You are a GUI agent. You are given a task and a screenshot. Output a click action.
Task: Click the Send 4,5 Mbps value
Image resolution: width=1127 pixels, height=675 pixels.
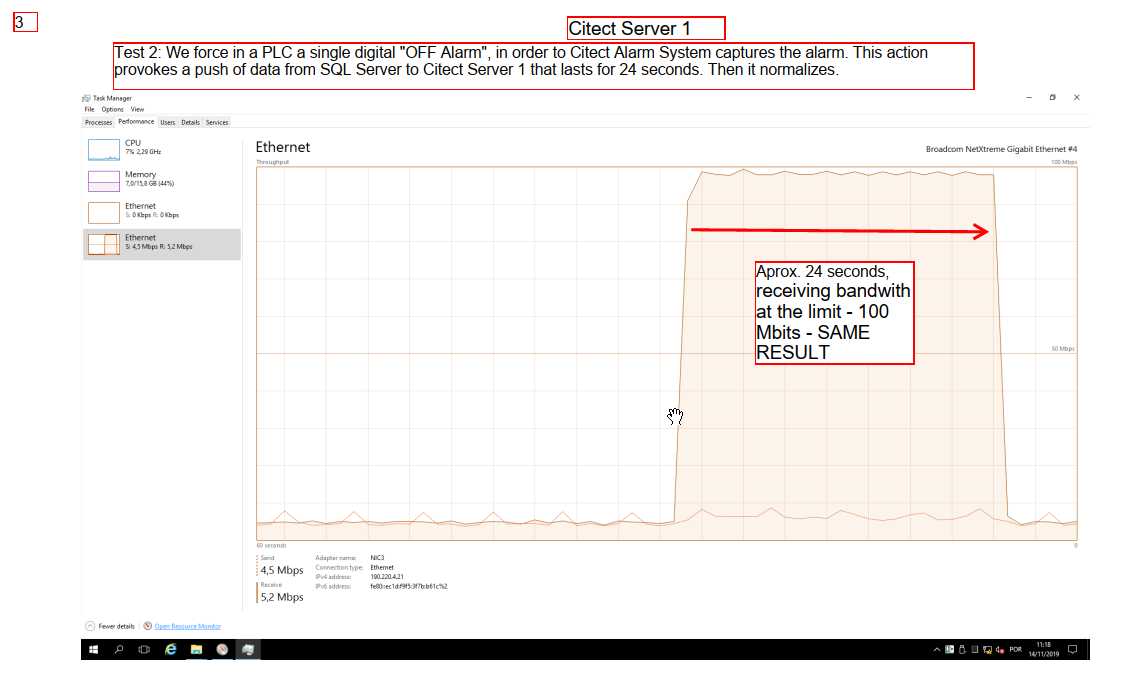point(282,571)
